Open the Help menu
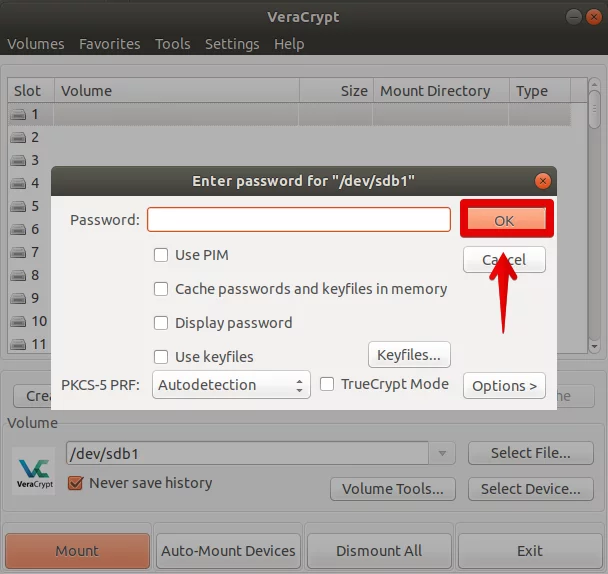608x574 pixels. pyautogui.click(x=289, y=44)
